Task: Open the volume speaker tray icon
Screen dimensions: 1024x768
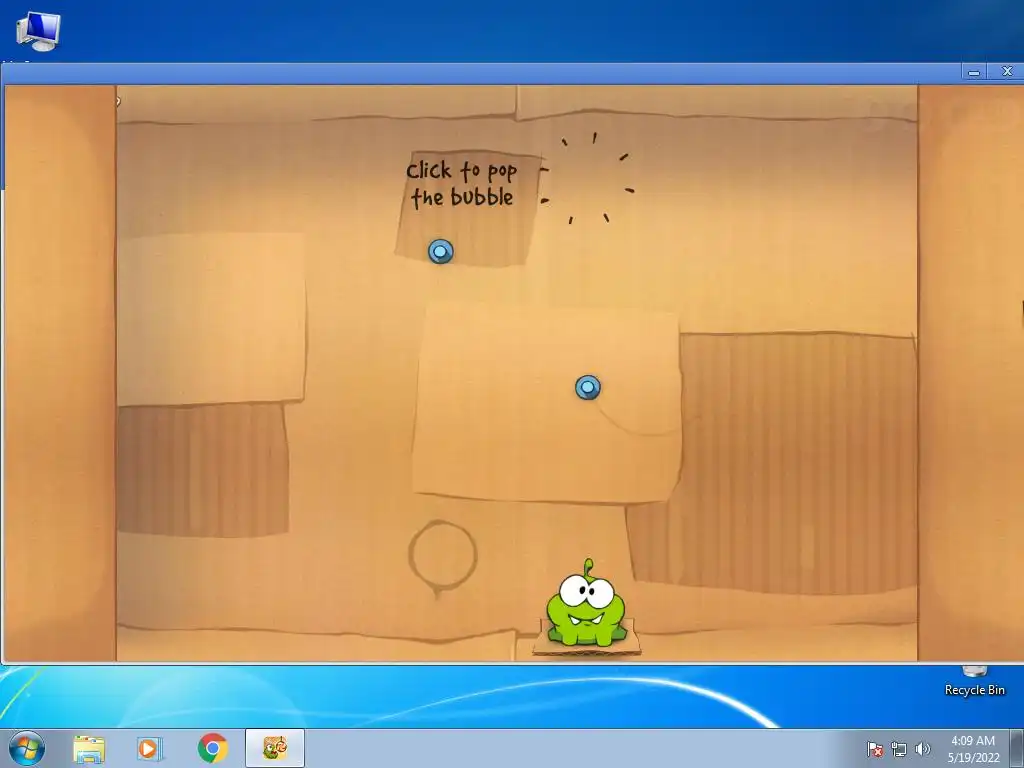Action: tap(922, 749)
